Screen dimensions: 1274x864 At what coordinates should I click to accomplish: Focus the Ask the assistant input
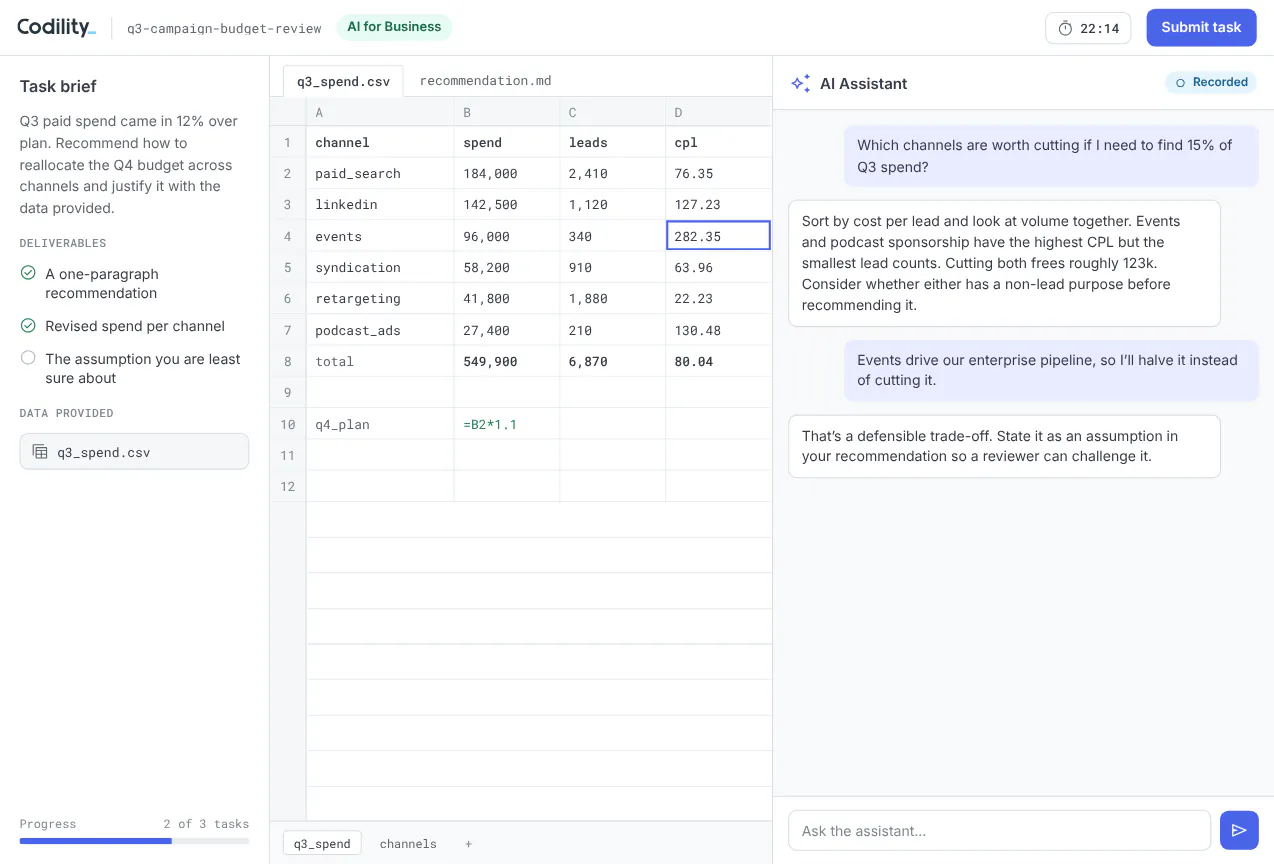coord(999,830)
